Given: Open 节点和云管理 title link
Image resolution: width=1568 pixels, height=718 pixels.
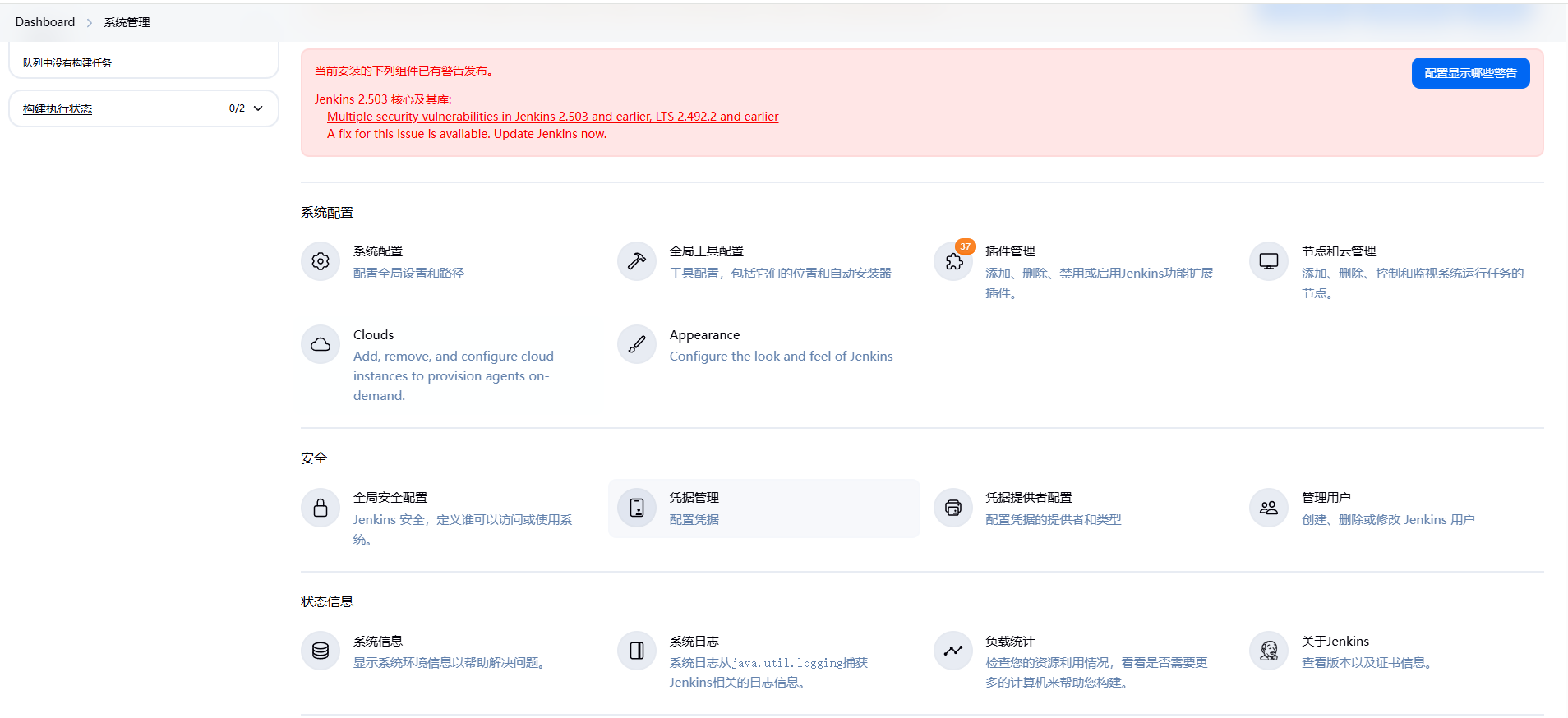Looking at the screenshot, I should click(1339, 251).
